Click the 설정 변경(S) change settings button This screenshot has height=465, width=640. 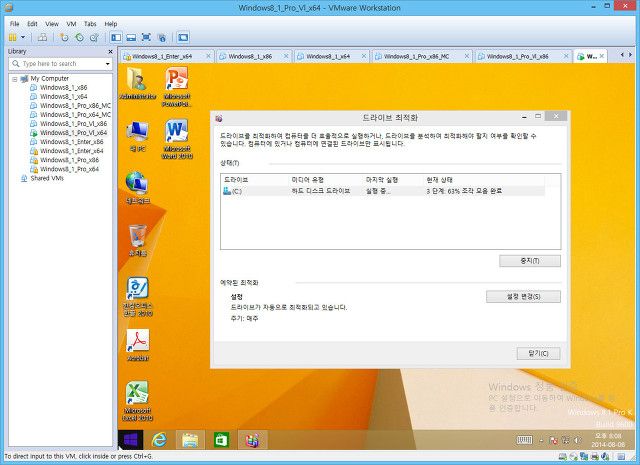(x=523, y=297)
